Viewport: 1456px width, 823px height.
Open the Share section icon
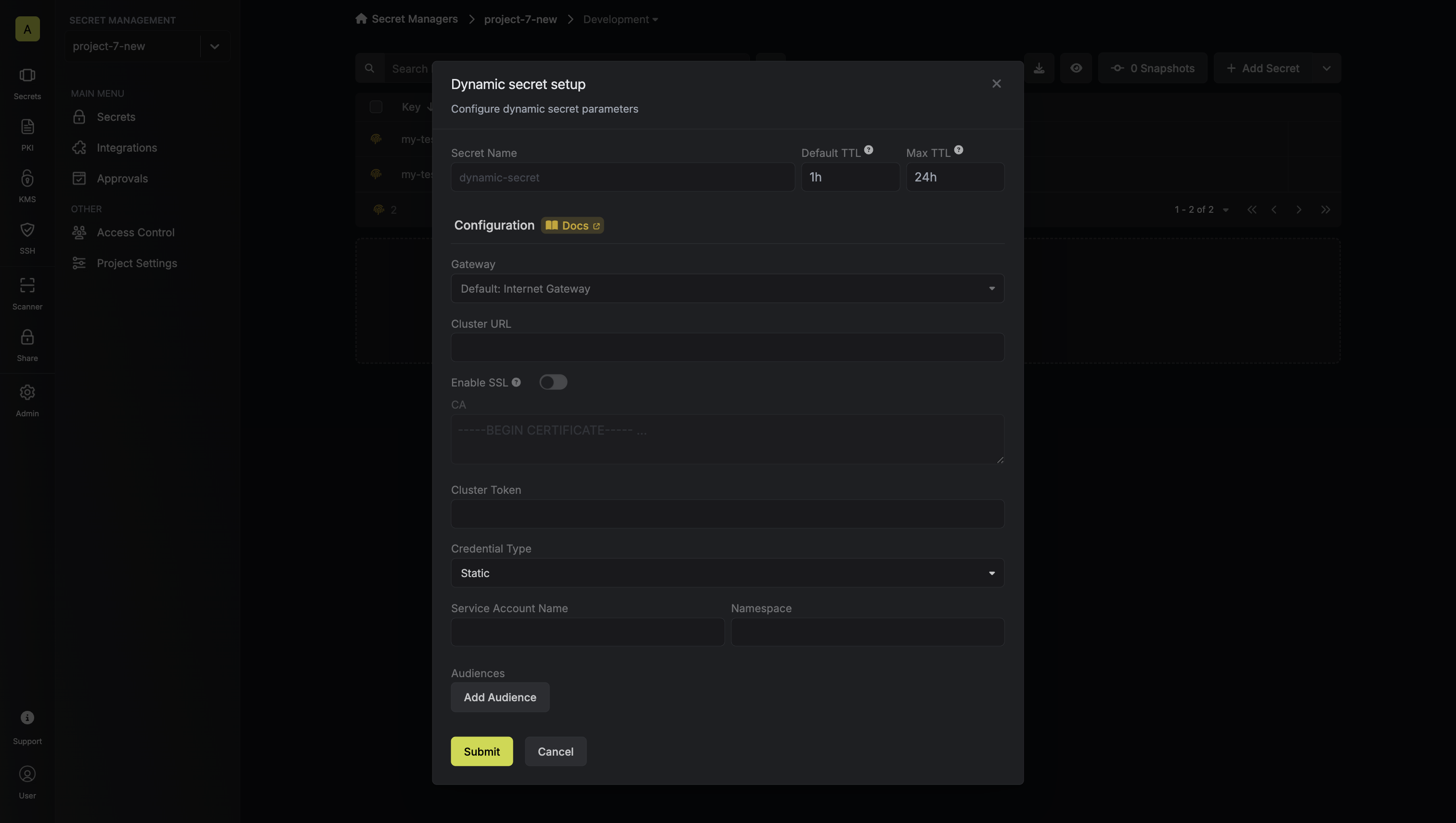(x=27, y=337)
